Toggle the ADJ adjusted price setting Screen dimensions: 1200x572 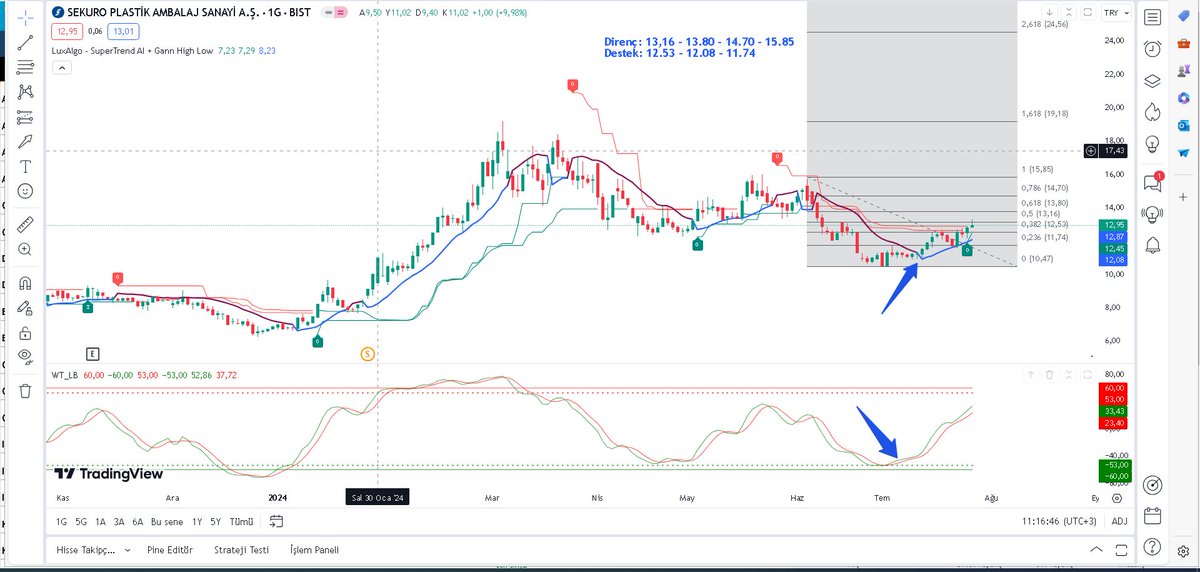(1119, 521)
